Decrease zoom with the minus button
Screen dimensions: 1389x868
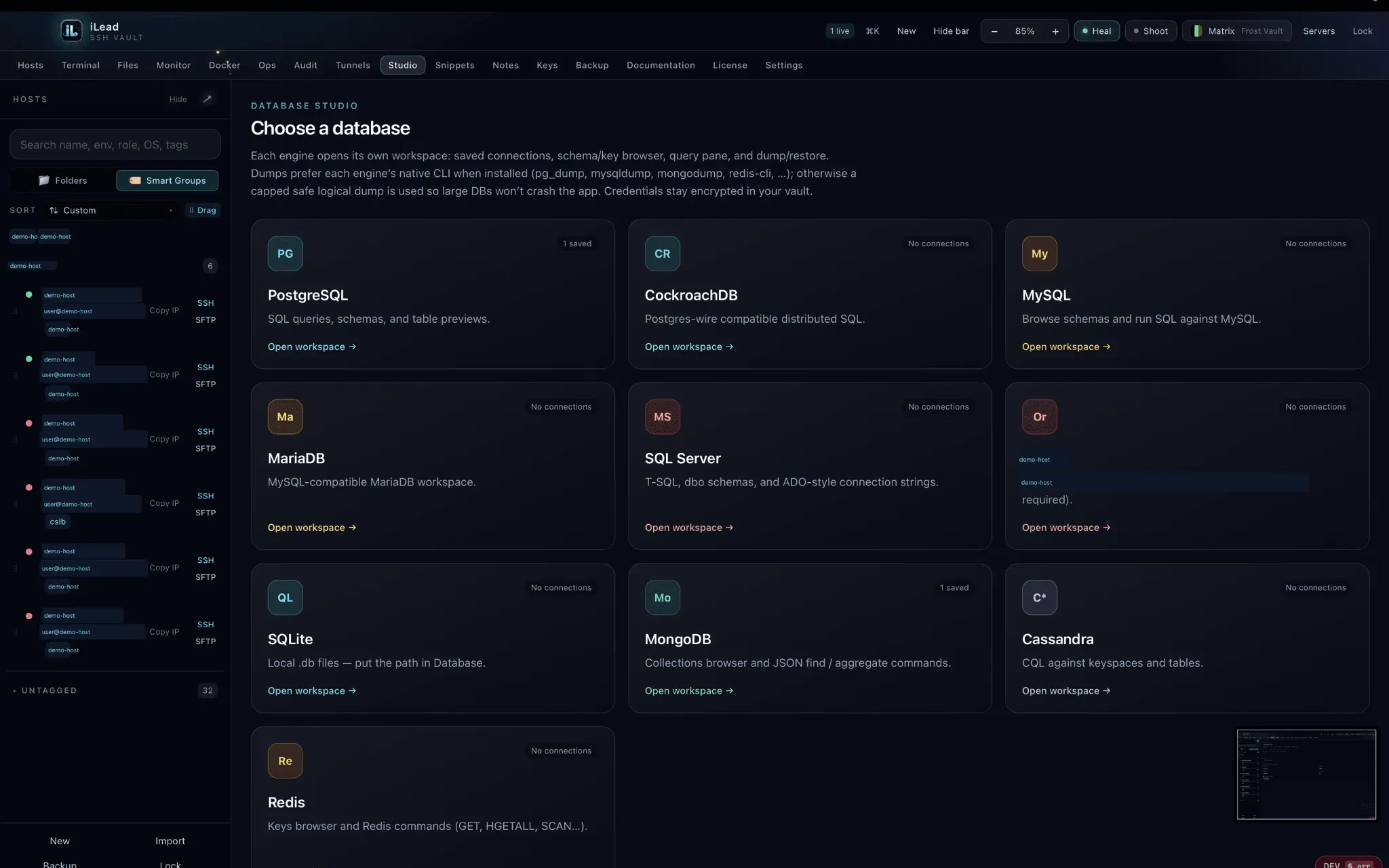pos(994,31)
